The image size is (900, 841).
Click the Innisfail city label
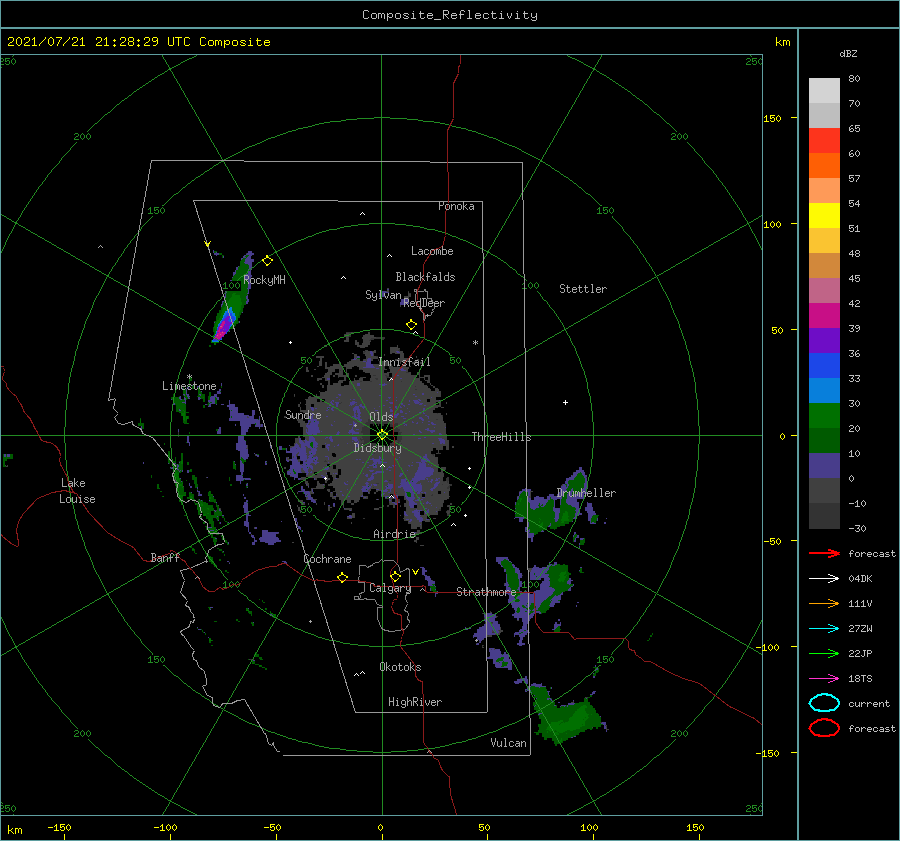point(404,362)
